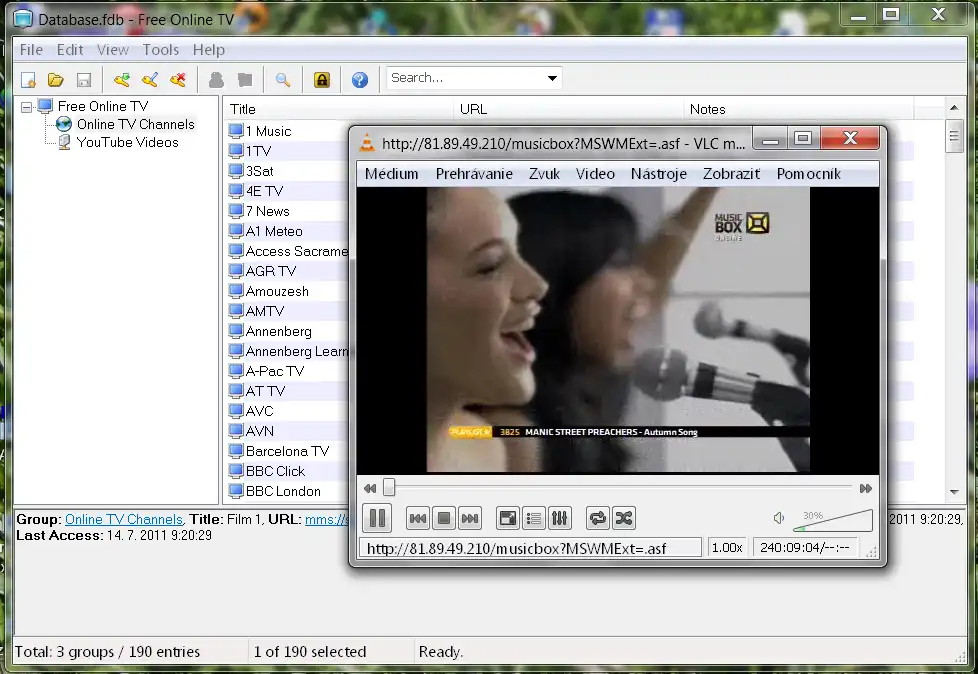
Task: Click list scrollbar up arrow
Action: point(954,108)
